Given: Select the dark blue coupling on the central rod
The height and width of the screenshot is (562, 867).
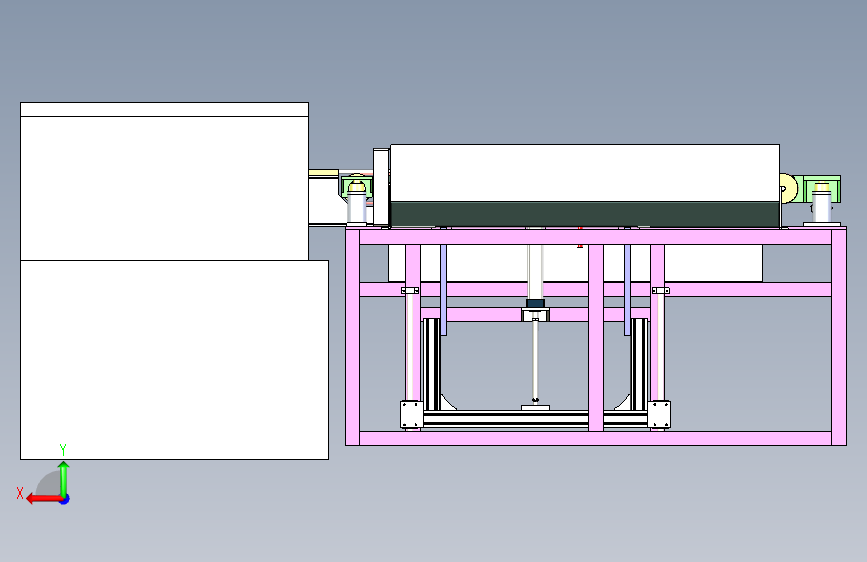Looking at the screenshot, I should 535,304.
